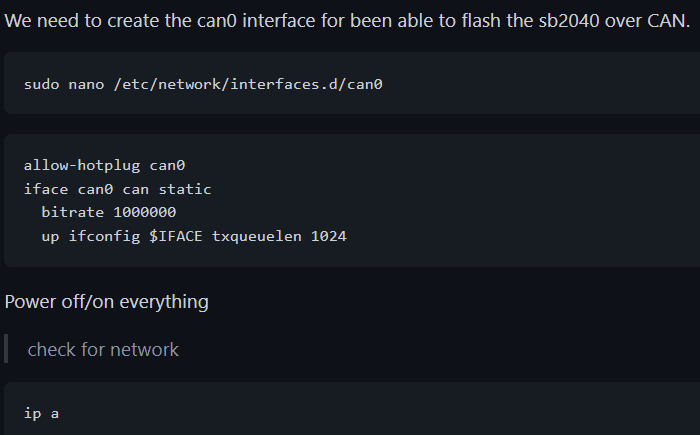Click the vertical bar beside the blockquote

click(x=6, y=349)
